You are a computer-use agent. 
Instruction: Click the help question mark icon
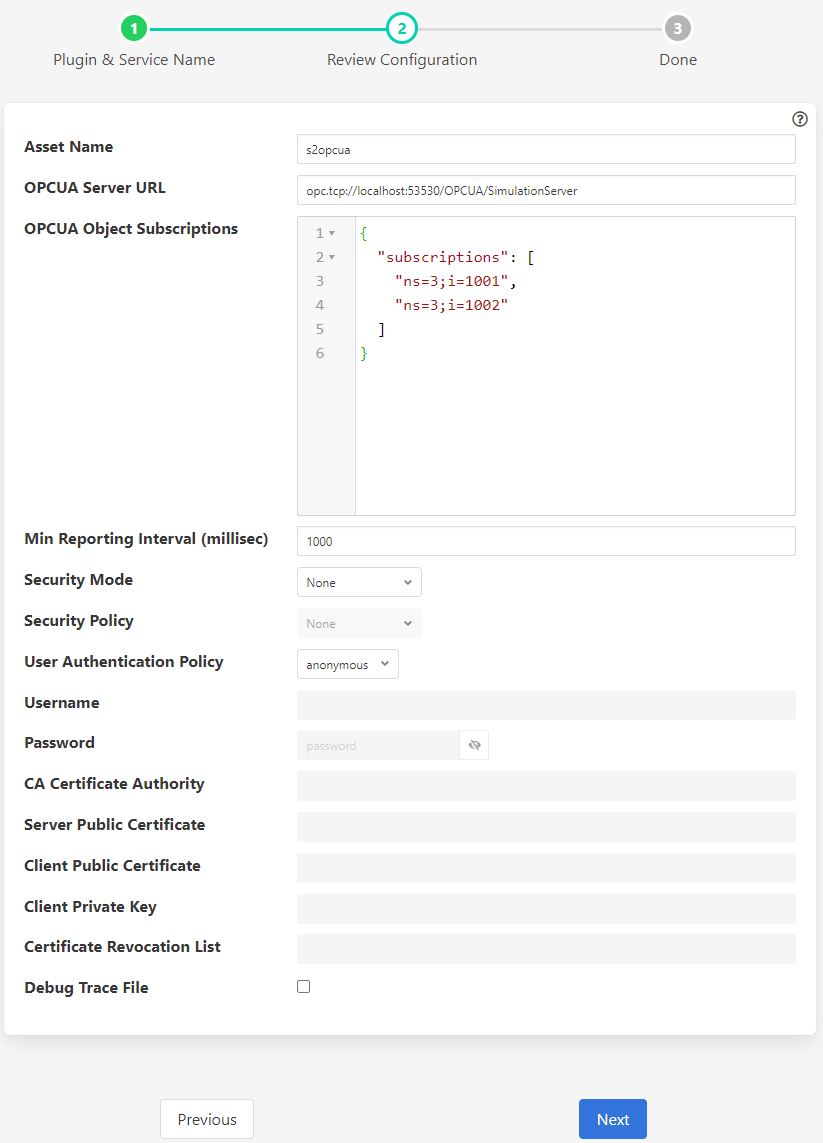pos(799,119)
